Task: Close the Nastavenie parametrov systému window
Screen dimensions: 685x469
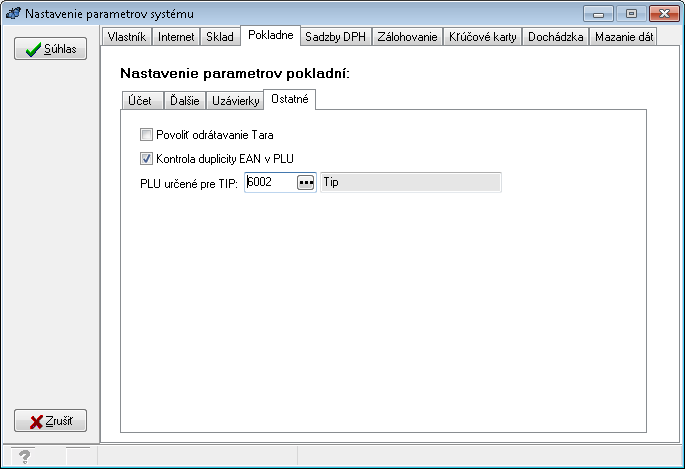Action: [x=664, y=14]
